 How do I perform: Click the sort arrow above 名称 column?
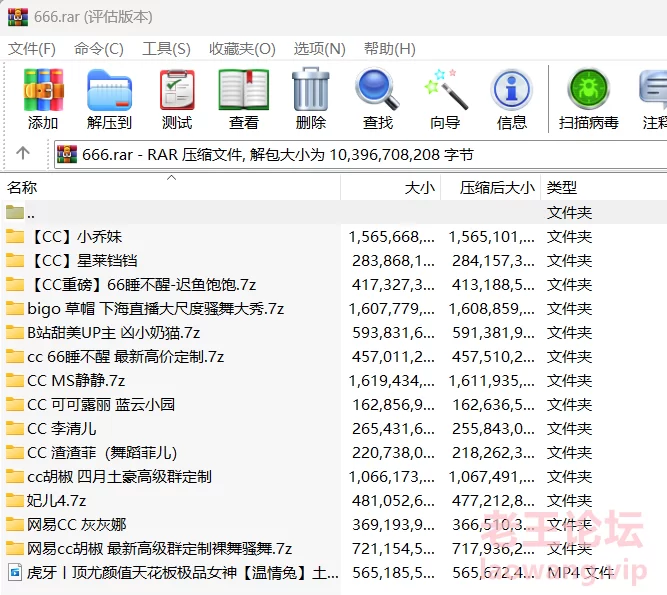(x=171, y=178)
